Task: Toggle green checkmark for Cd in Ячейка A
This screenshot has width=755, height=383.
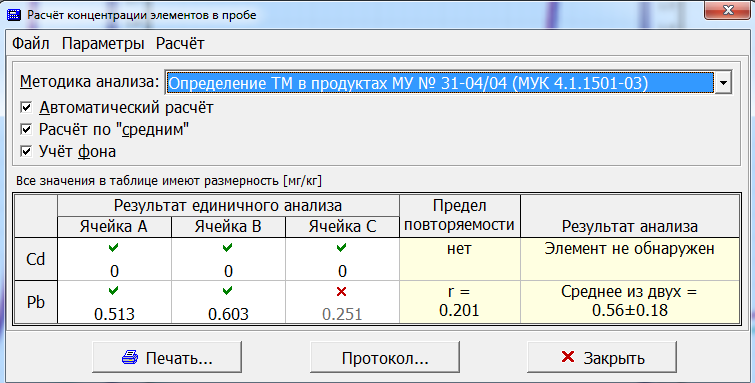Action: (114, 248)
